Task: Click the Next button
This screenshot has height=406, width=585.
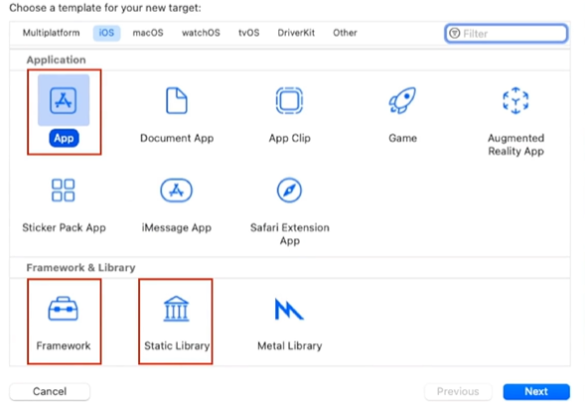Action: coord(536,391)
